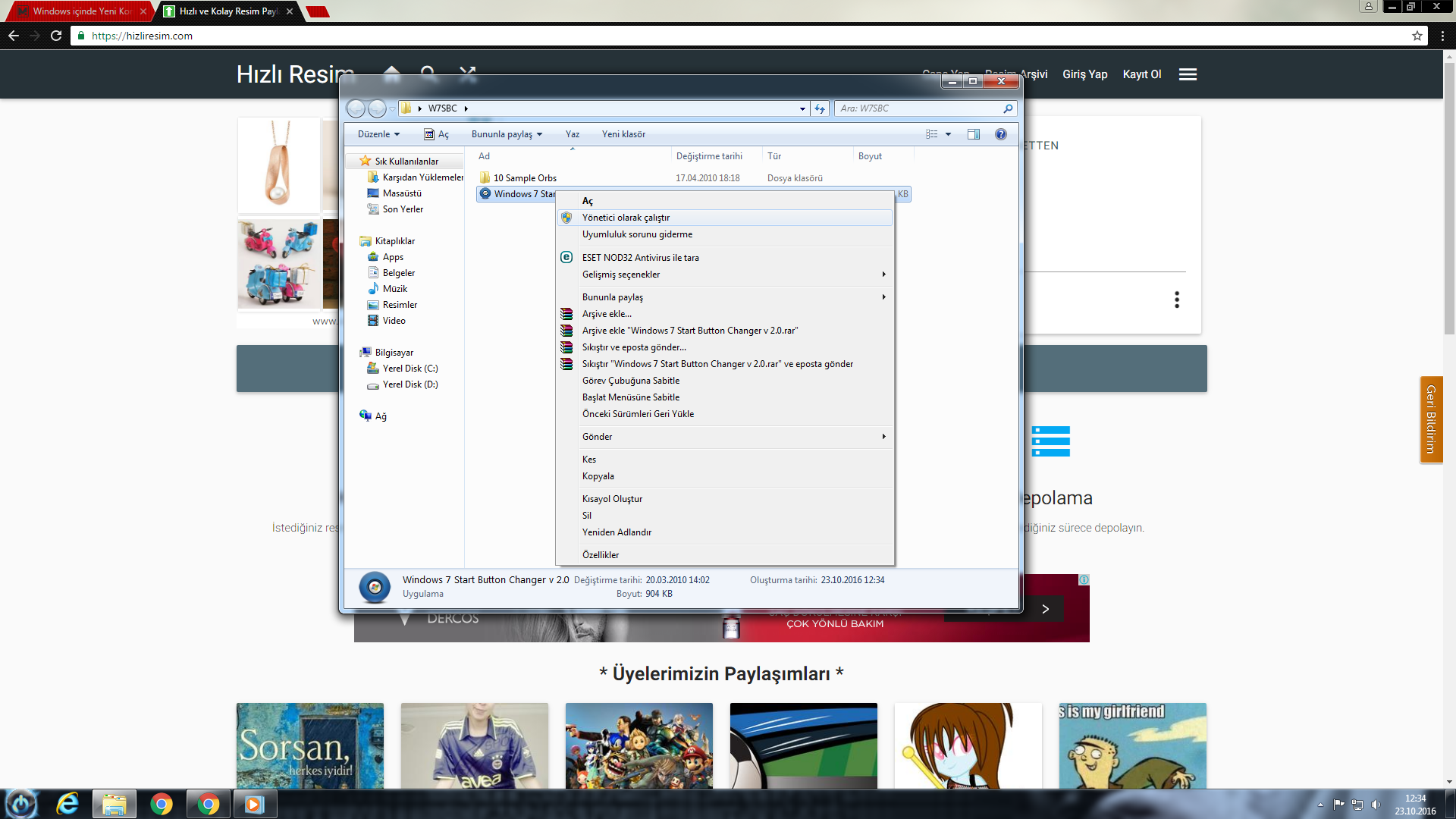Toggle the Explorer preview pane icon
Screen dimensions: 1456x819
tap(974, 134)
